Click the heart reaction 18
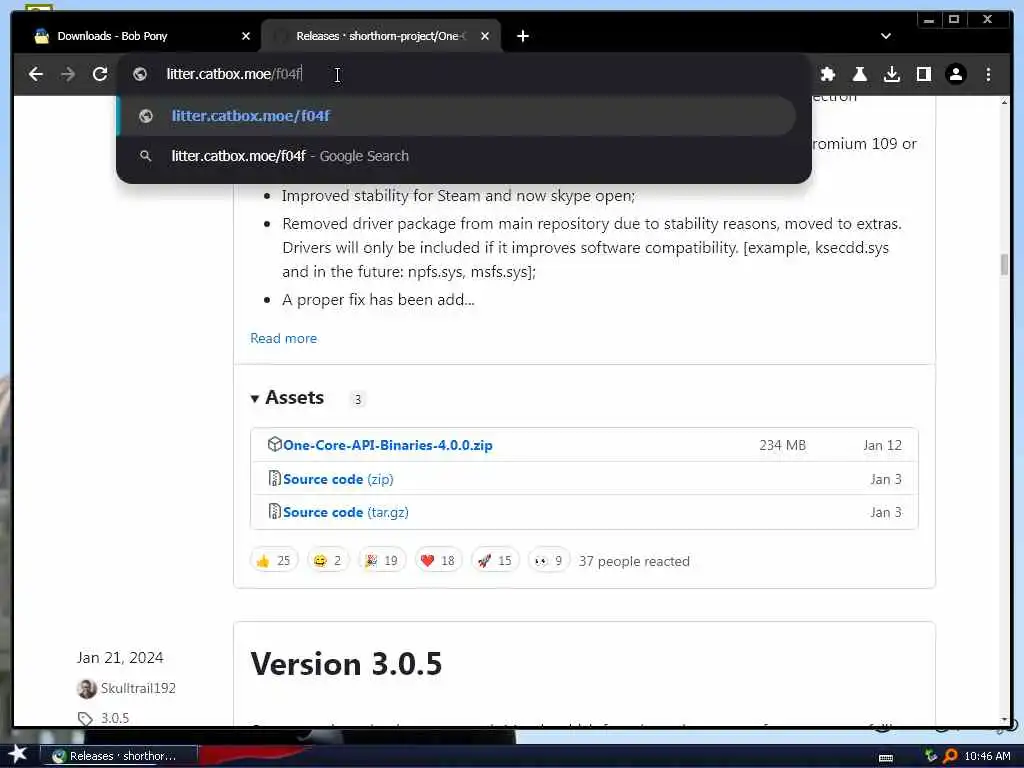This screenshot has height=768, width=1024. pyautogui.click(x=438, y=560)
